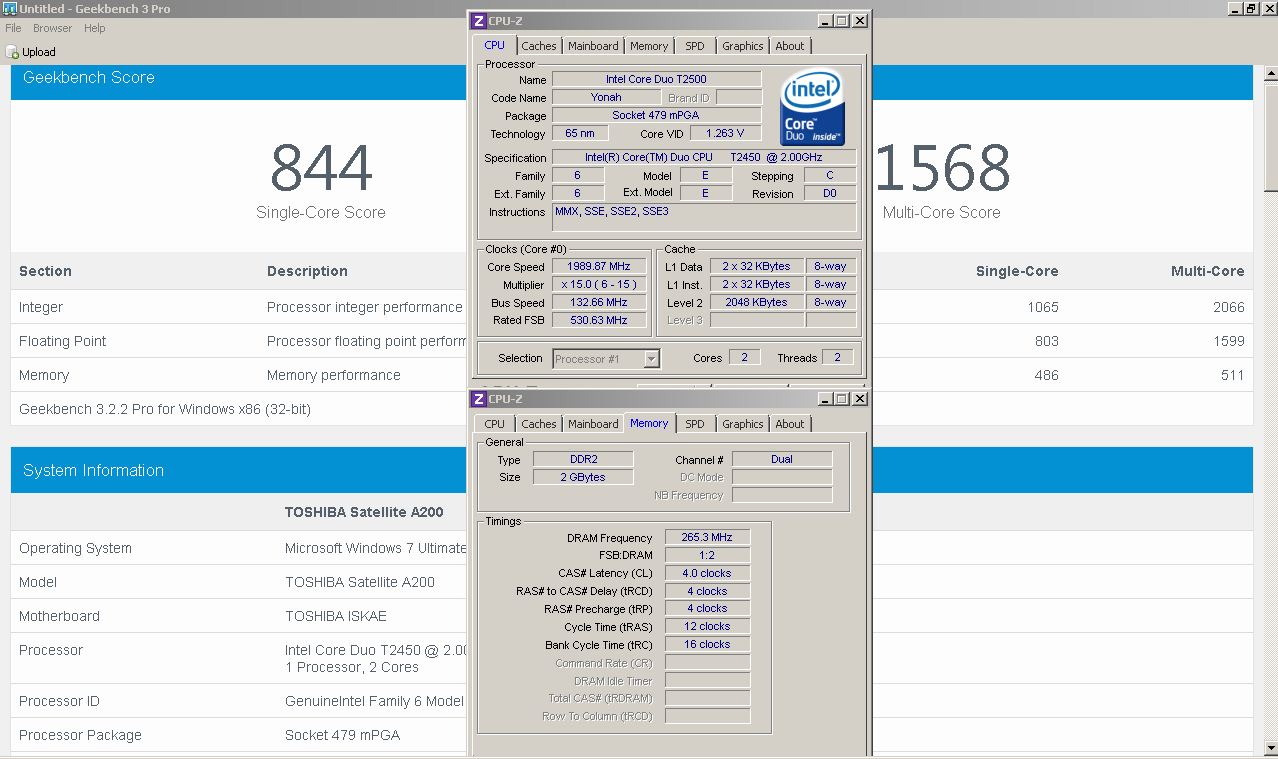Viewport: 1278px width, 759px height.
Task: Restore down the Geekbench window
Action: (1251, 8)
